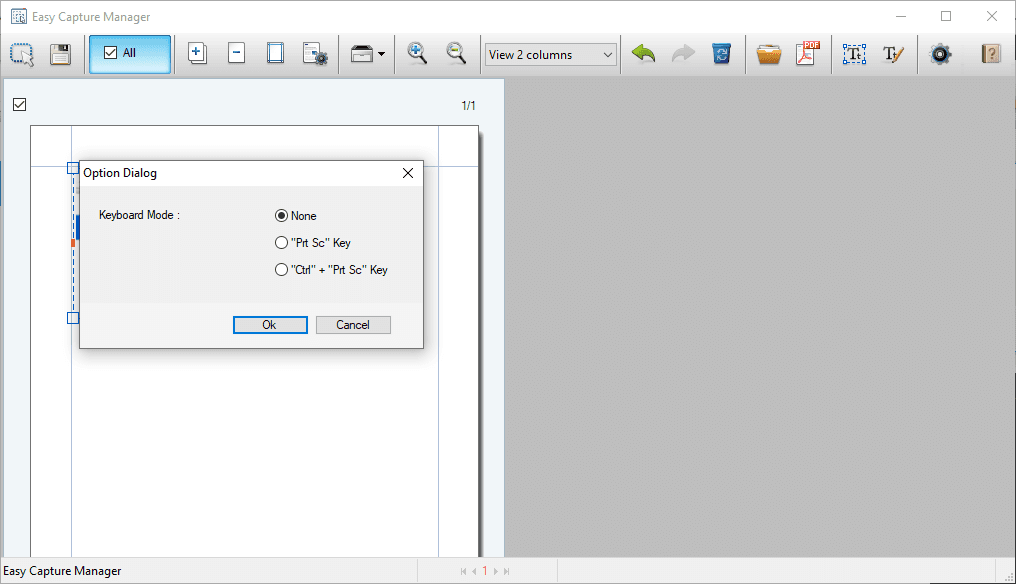The height and width of the screenshot is (584, 1016).
Task: Click the printer icon
Action: coord(362,54)
